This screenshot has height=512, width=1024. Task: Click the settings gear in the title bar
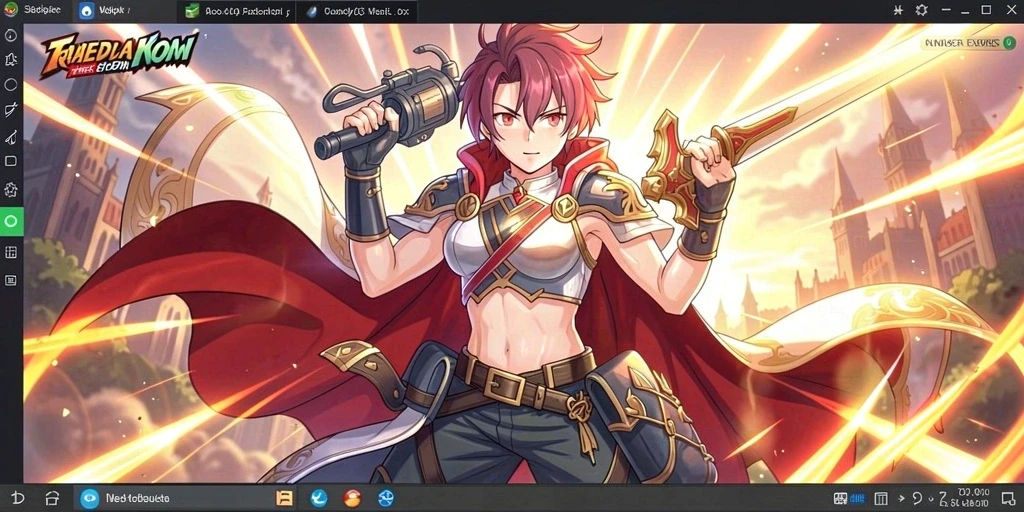click(x=921, y=10)
